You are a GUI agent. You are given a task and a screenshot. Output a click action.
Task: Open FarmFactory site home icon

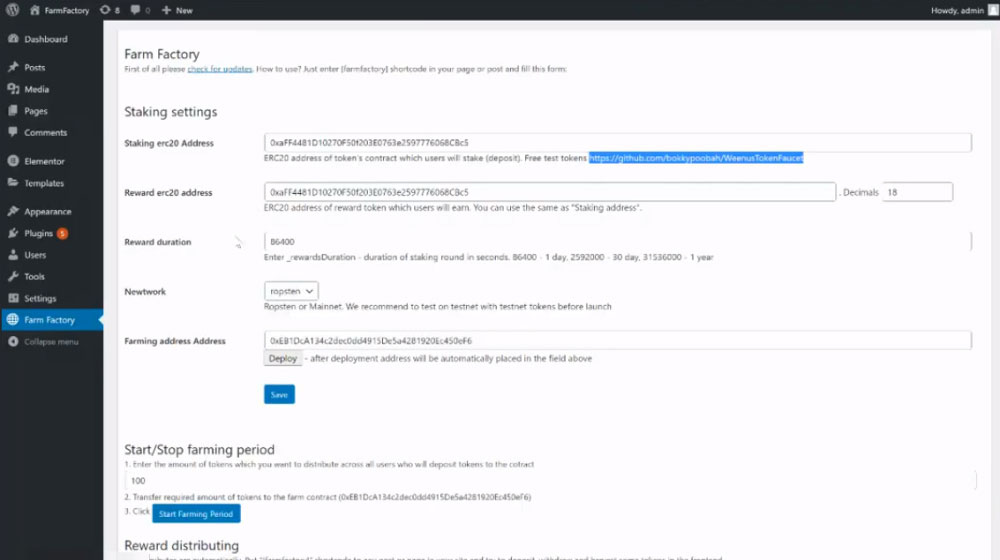click(35, 10)
